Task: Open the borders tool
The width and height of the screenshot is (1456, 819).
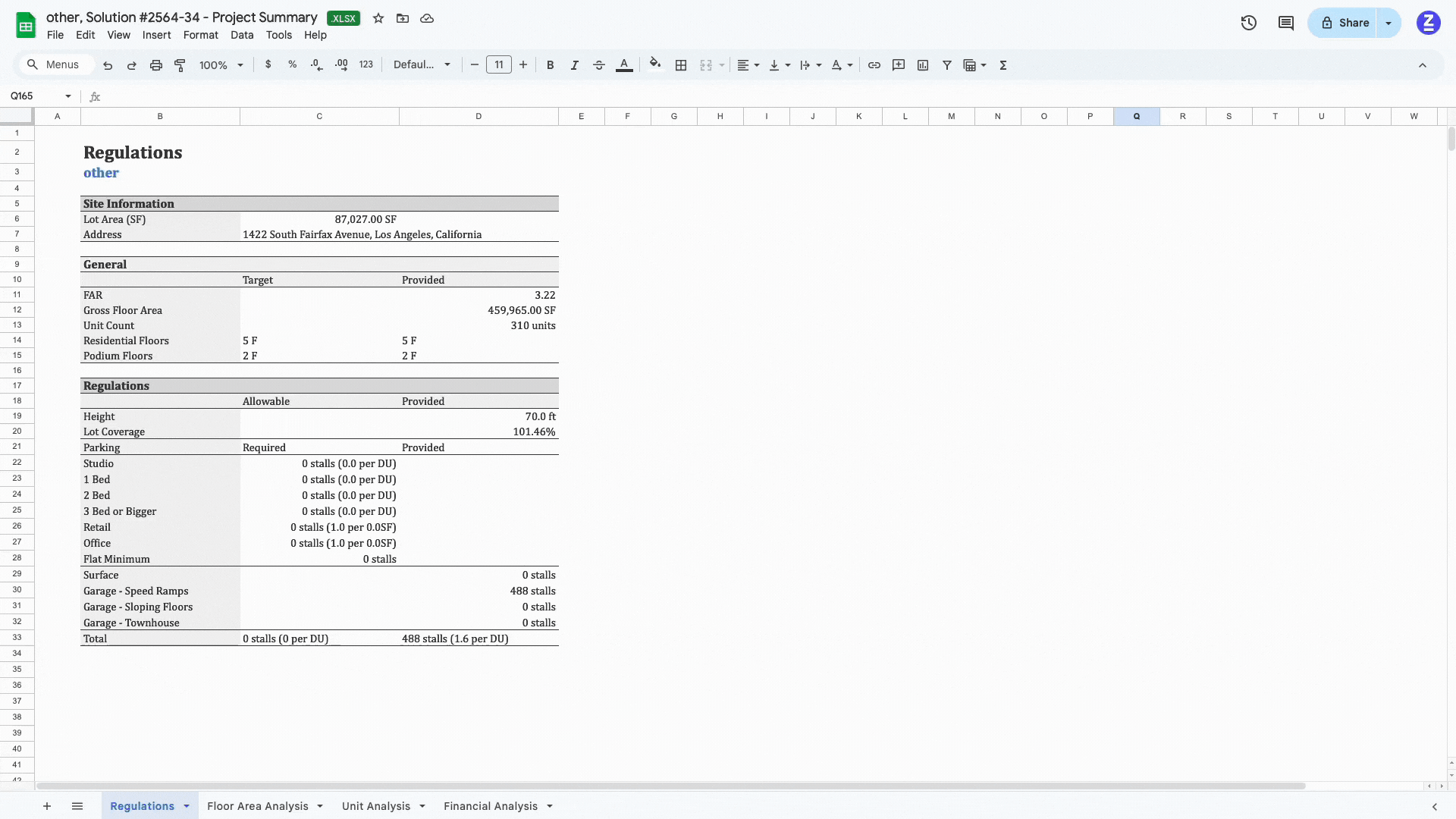Action: 681,65
